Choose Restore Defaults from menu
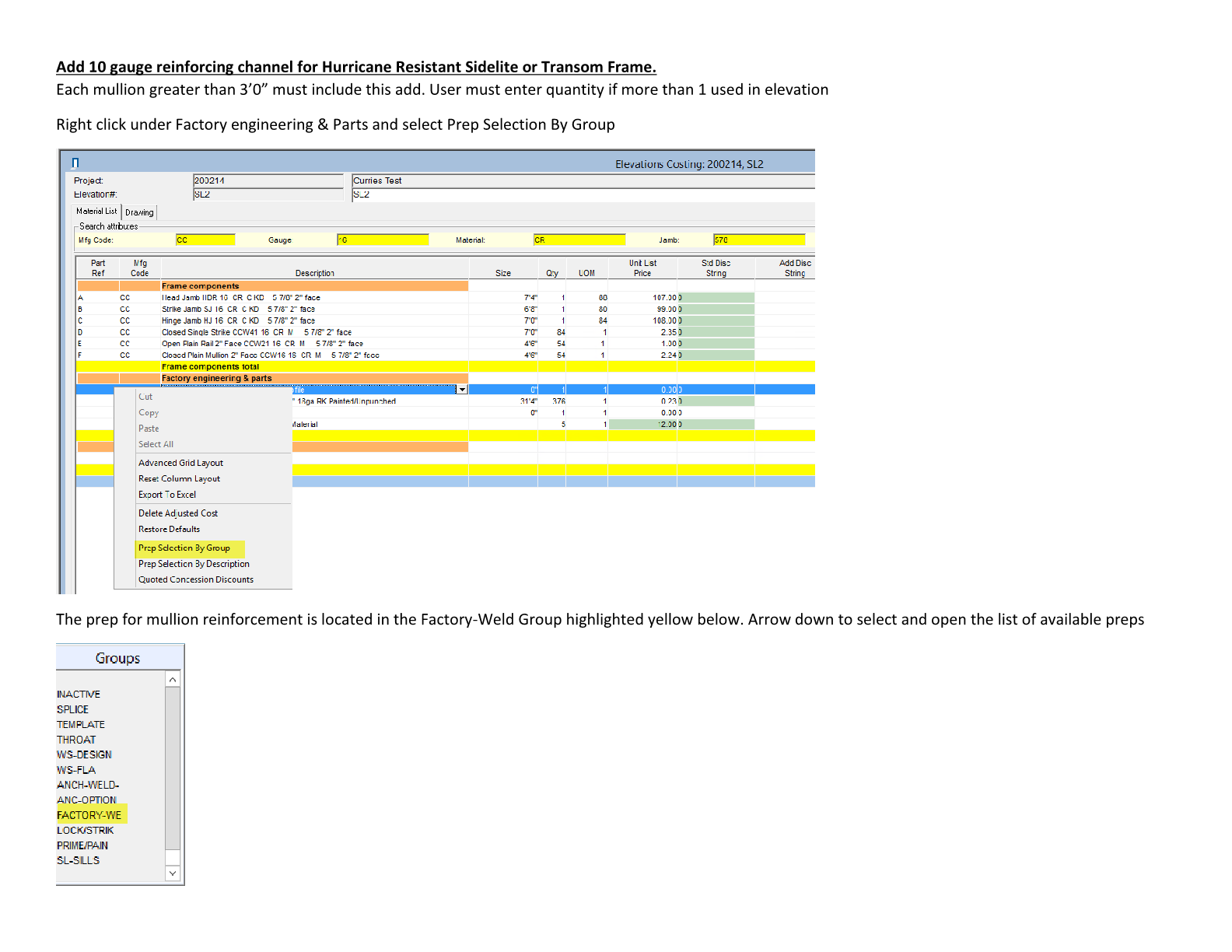The height and width of the screenshot is (952, 1232). [169, 529]
